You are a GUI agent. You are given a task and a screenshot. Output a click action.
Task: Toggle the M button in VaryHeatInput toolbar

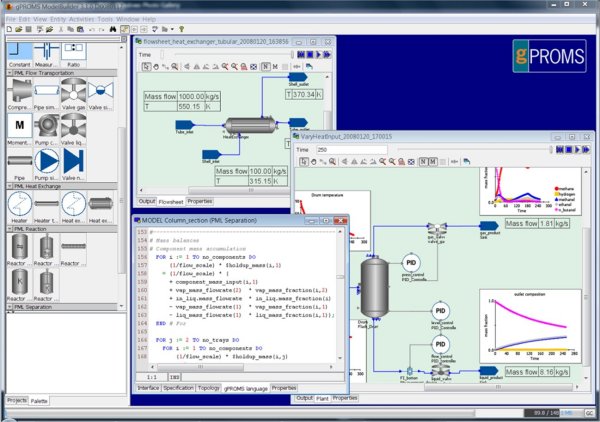(432, 161)
